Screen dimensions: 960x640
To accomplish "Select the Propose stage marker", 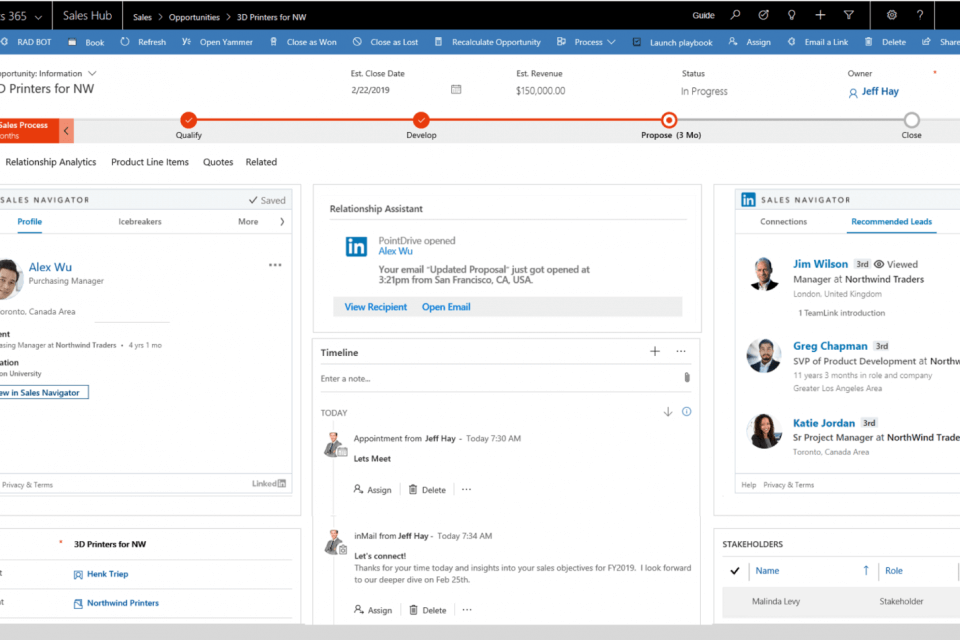I will tap(669, 120).
